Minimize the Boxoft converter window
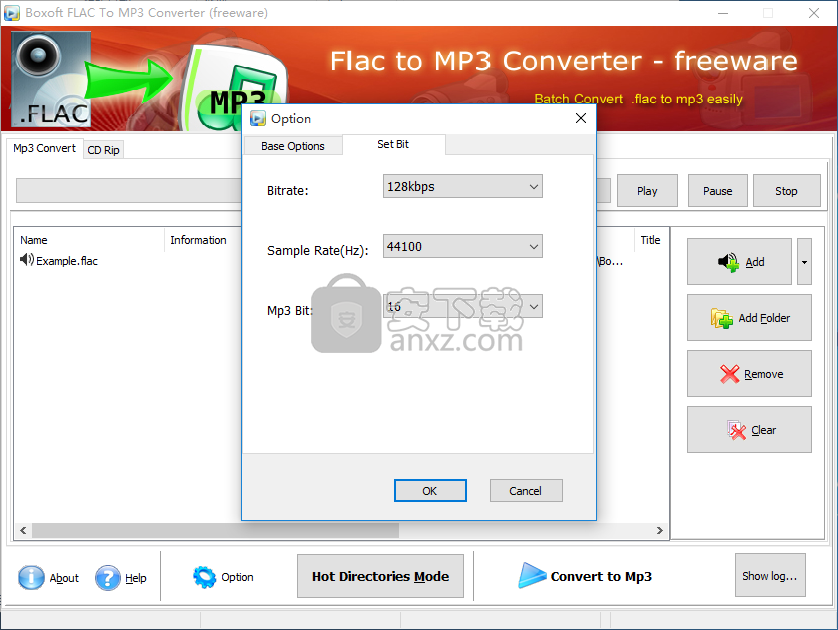 723,13
